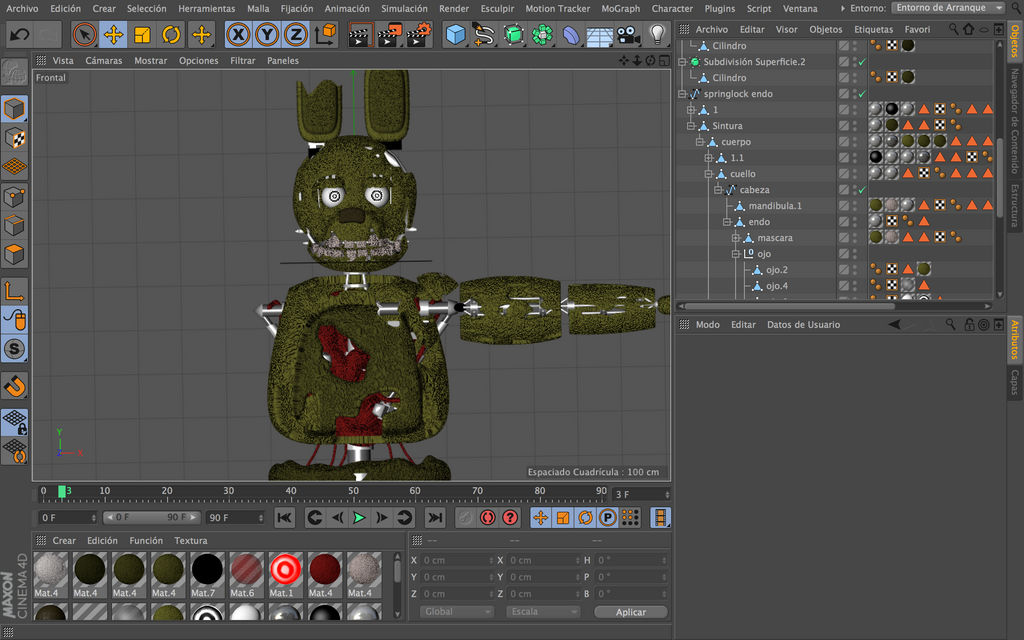Toggle the green check for cabeza
Viewport: 1024px width, 640px height.
pos(862,190)
